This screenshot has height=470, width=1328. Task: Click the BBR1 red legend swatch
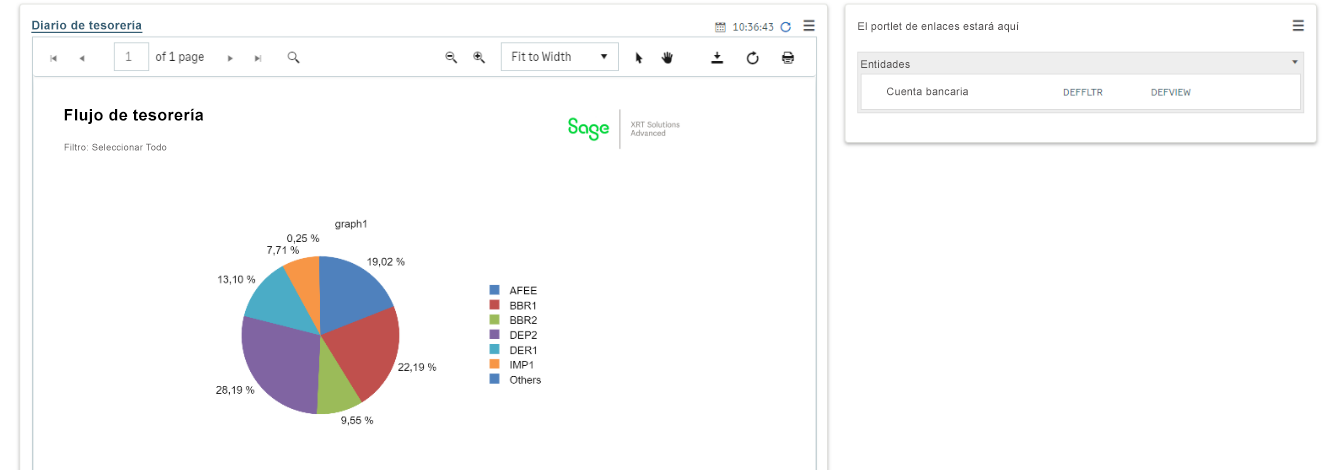pyautogui.click(x=494, y=305)
